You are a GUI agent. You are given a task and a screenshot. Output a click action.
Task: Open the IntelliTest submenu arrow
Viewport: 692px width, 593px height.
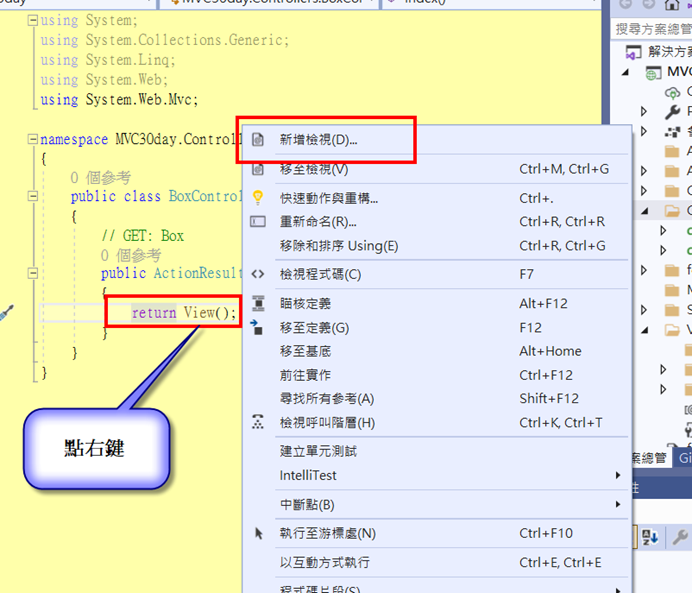[618, 475]
